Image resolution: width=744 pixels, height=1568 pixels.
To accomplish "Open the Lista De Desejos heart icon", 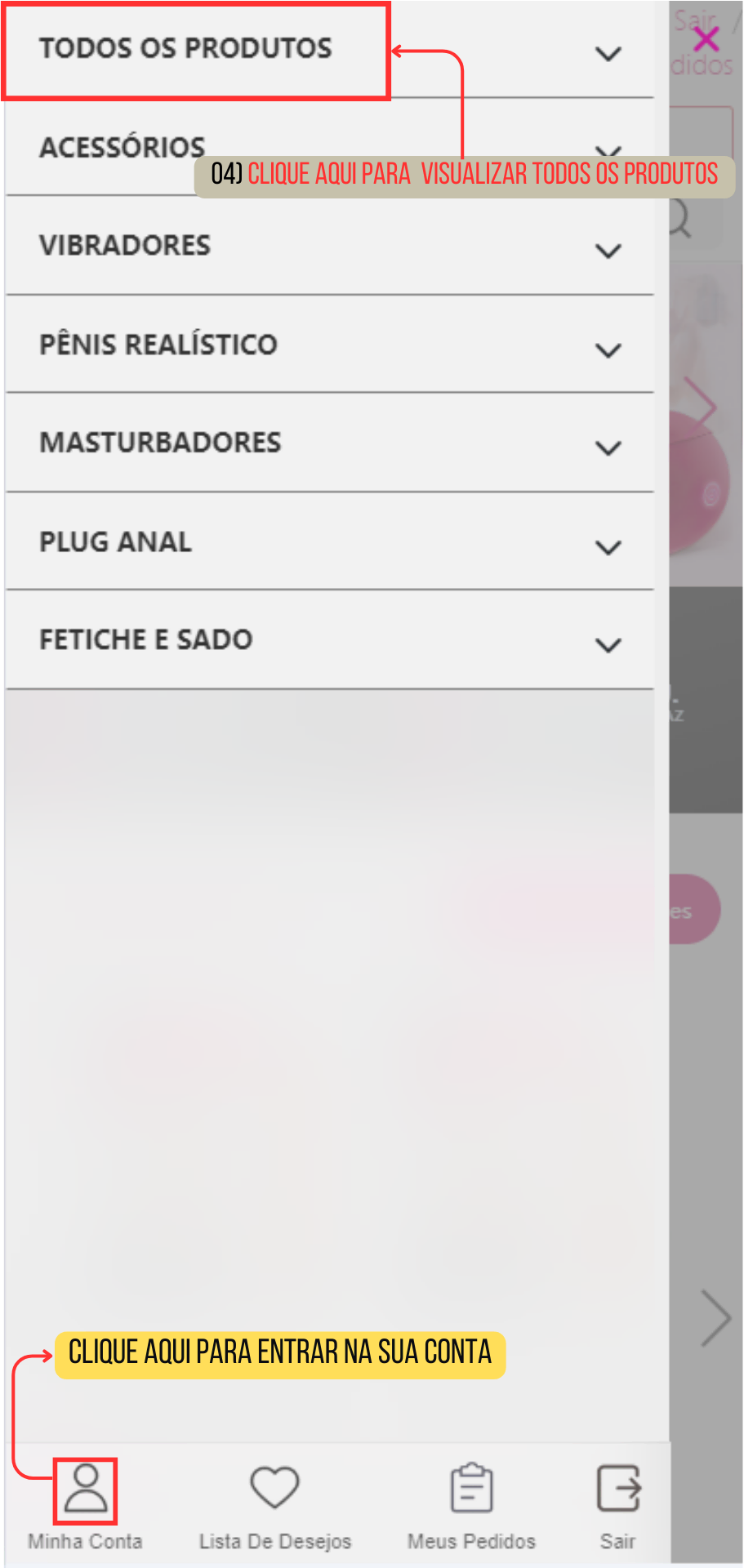I will [274, 1487].
